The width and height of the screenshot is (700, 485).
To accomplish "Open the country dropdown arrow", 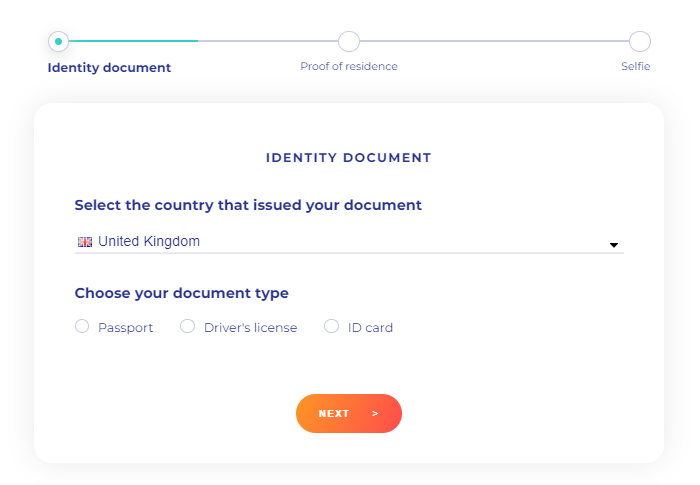I will tap(614, 245).
